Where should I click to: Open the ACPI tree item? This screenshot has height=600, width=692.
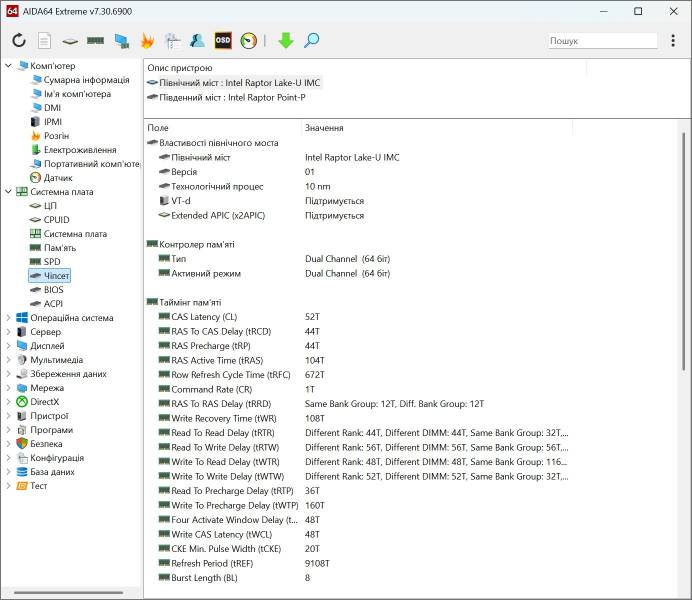tap(53, 304)
